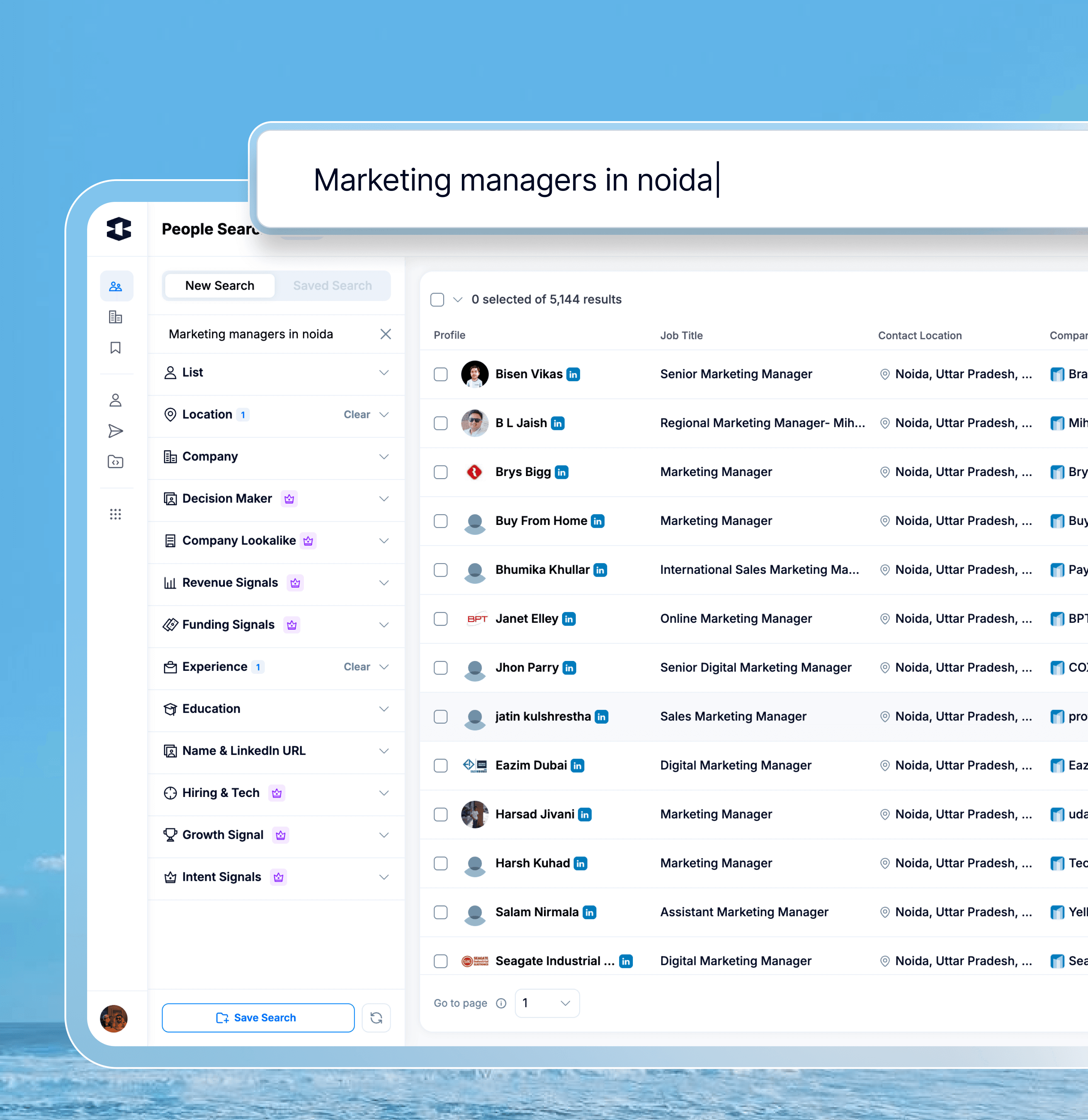The width and height of the screenshot is (1088, 1120).
Task: Clear the Marketing managers in noida query
Action: click(386, 334)
